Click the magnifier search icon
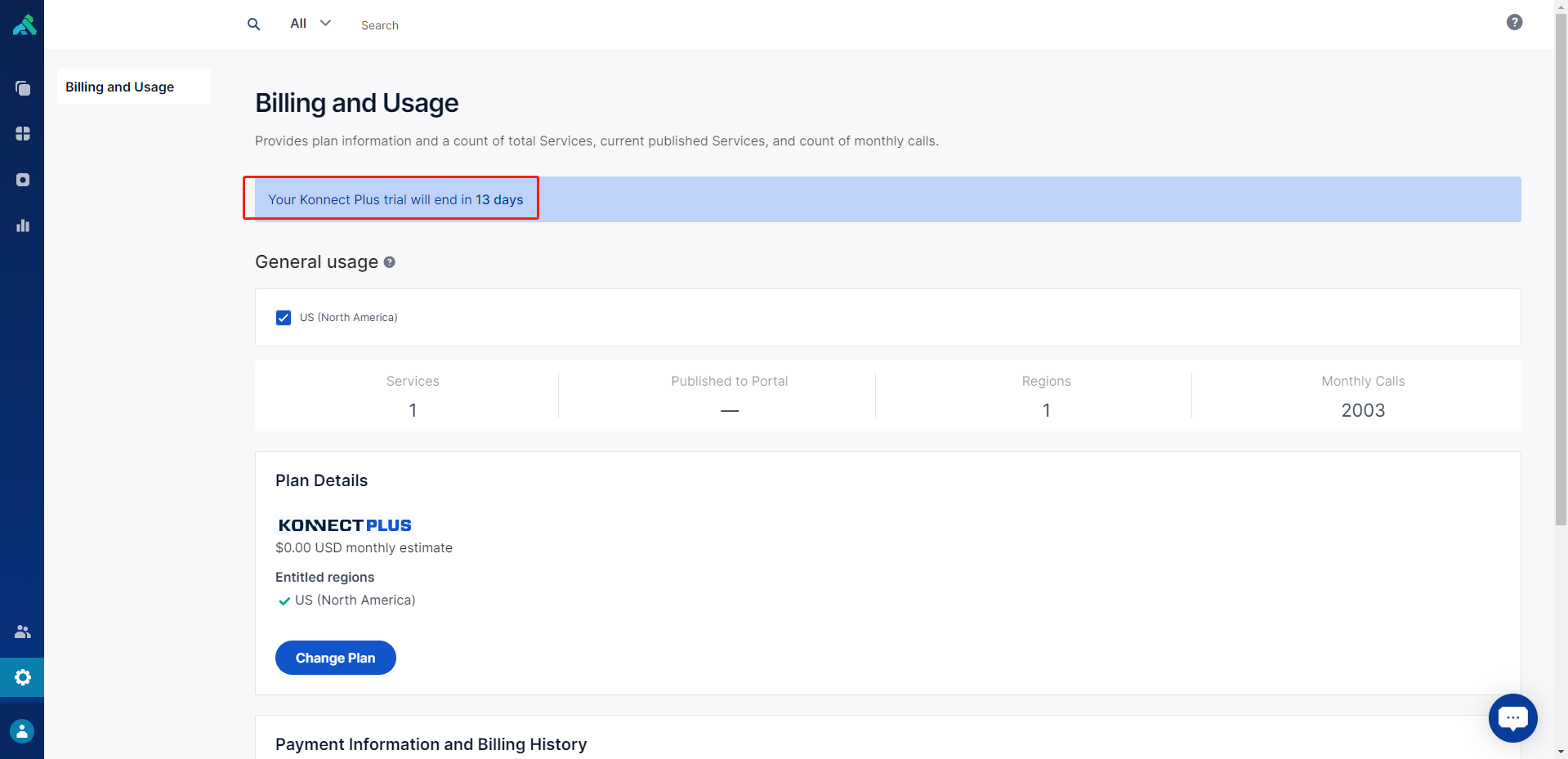This screenshot has height=759, width=1568. click(x=254, y=25)
